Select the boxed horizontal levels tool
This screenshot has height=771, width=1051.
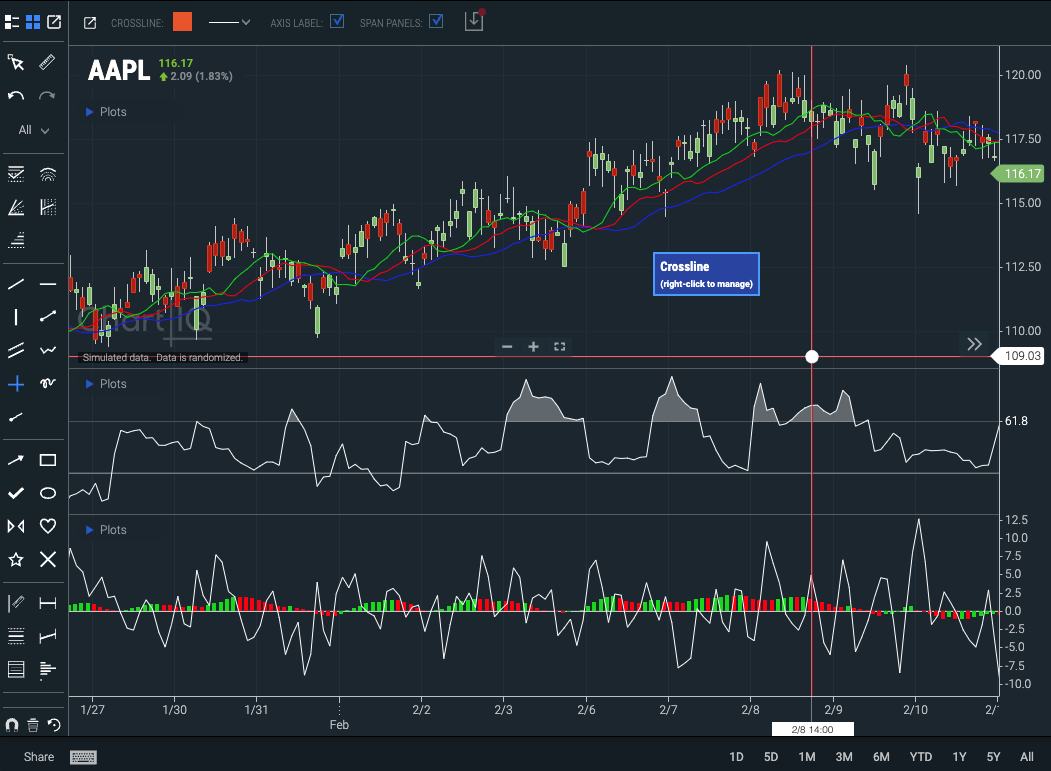(16, 669)
